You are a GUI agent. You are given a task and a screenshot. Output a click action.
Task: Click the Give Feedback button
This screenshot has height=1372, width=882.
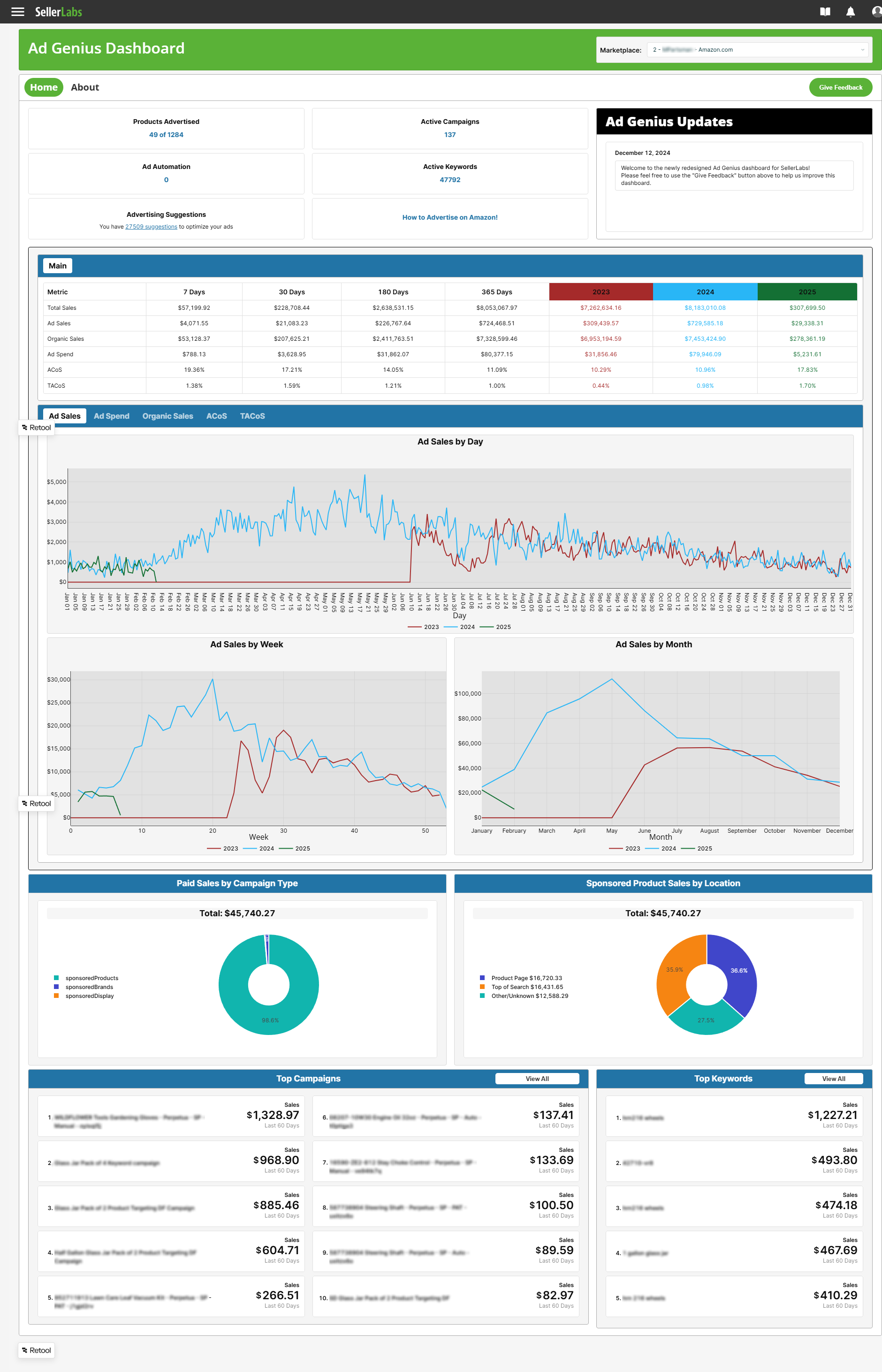pyautogui.click(x=840, y=87)
